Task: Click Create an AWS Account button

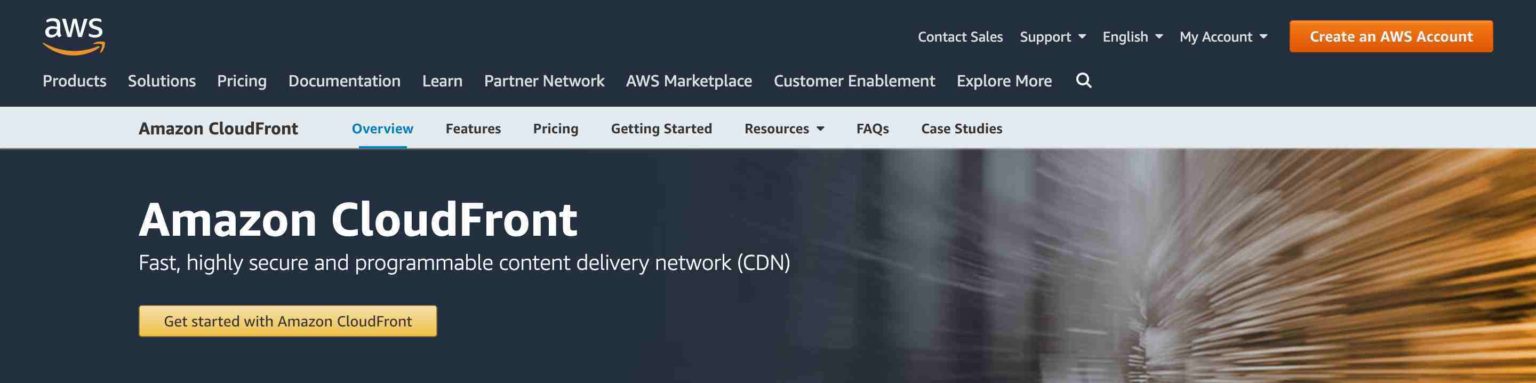Action: tap(1391, 36)
